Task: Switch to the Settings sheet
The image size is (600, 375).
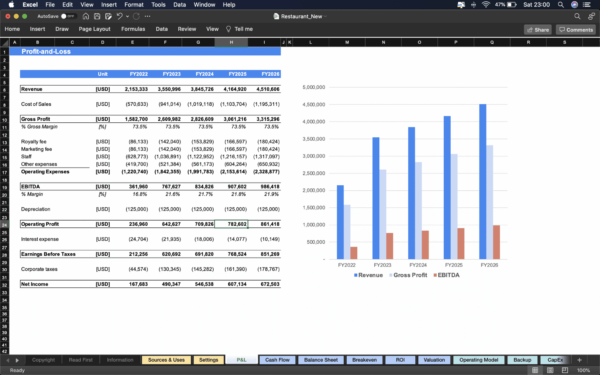Action: tap(209, 360)
